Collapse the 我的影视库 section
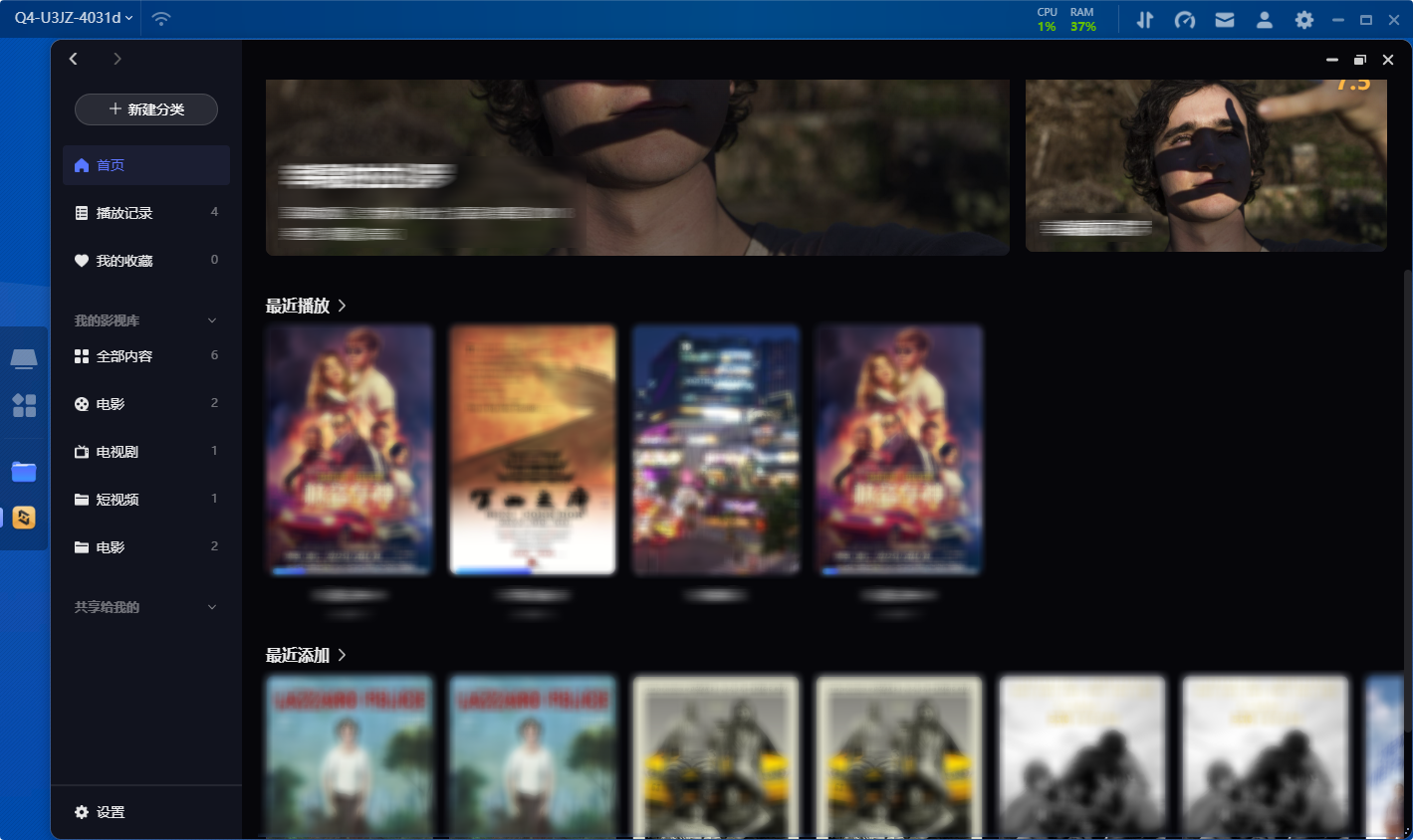This screenshot has width=1413, height=840. point(211,320)
